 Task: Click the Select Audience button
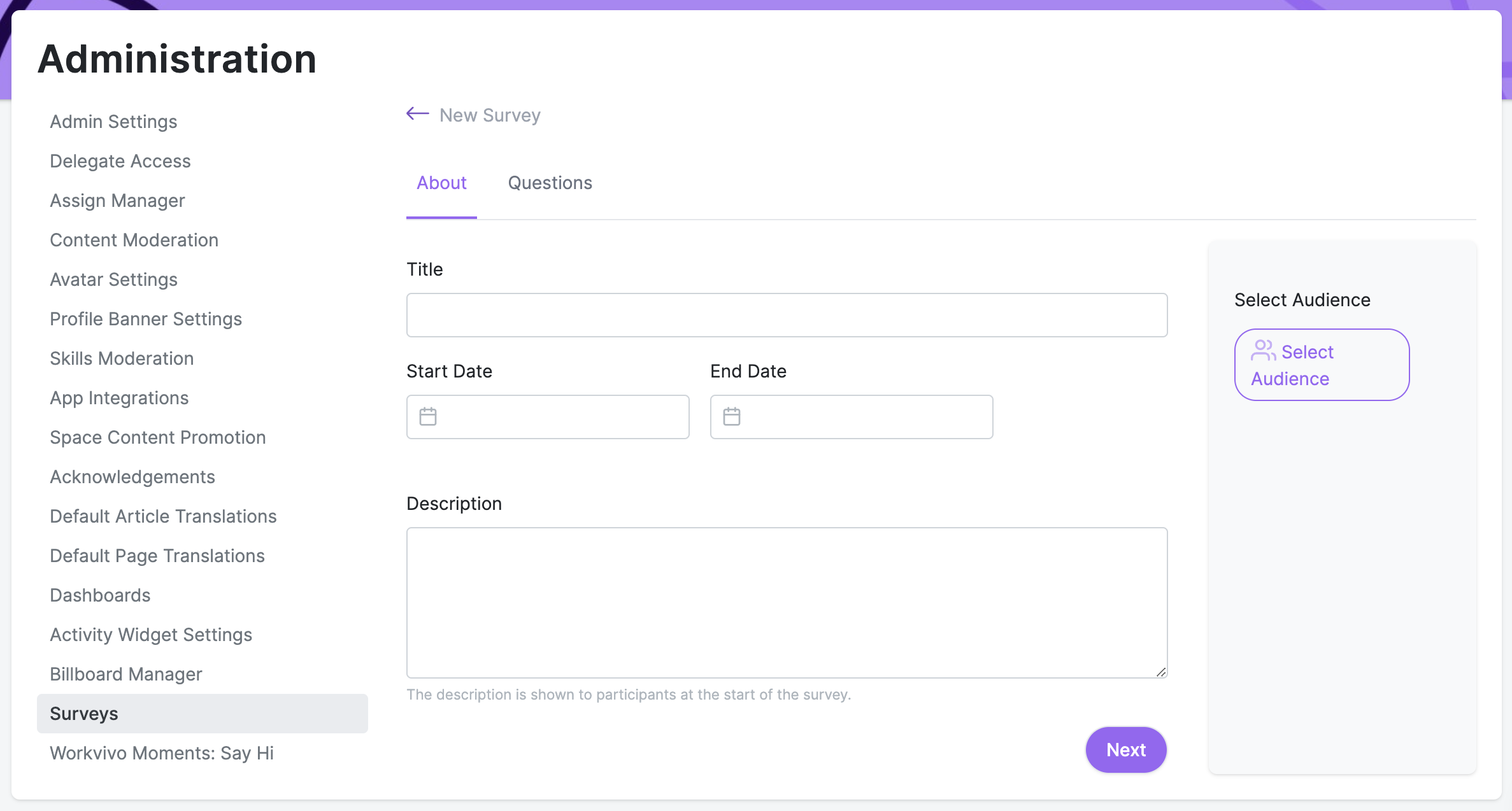(1322, 365)
